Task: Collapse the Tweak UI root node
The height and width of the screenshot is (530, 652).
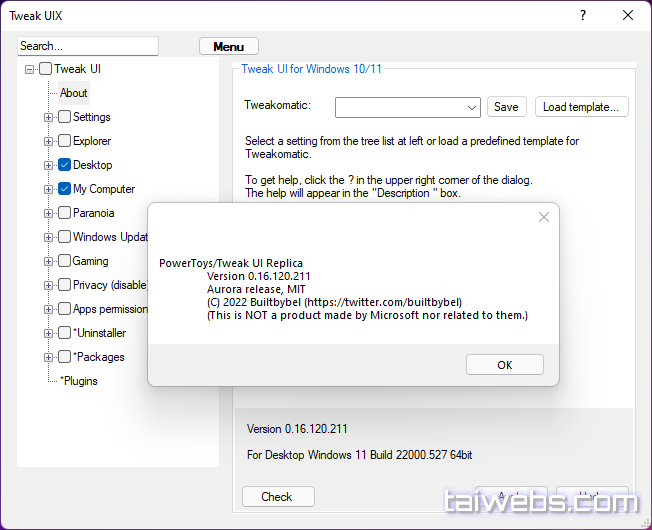Action: click(x=30, y=69)
